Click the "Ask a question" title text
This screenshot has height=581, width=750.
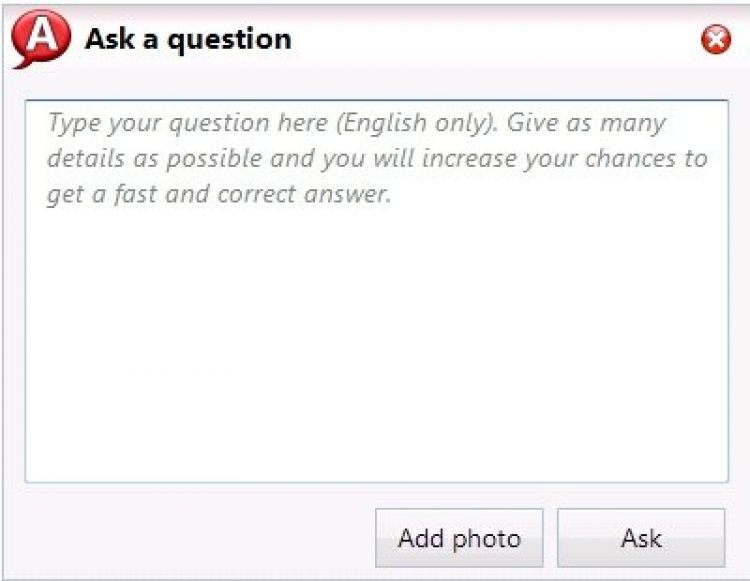tap(188, 40)
